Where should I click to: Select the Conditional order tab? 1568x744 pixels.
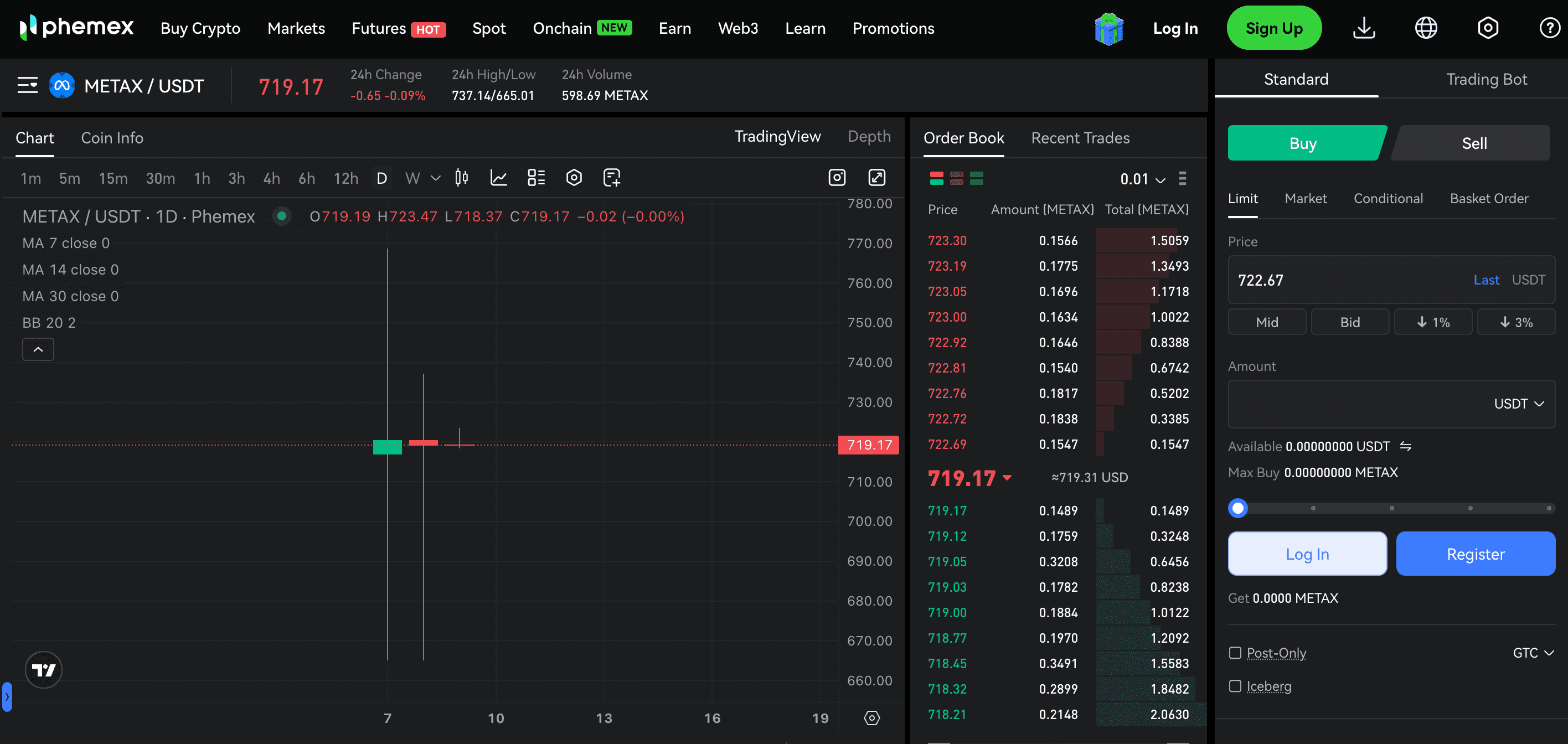pos(1388,198)
